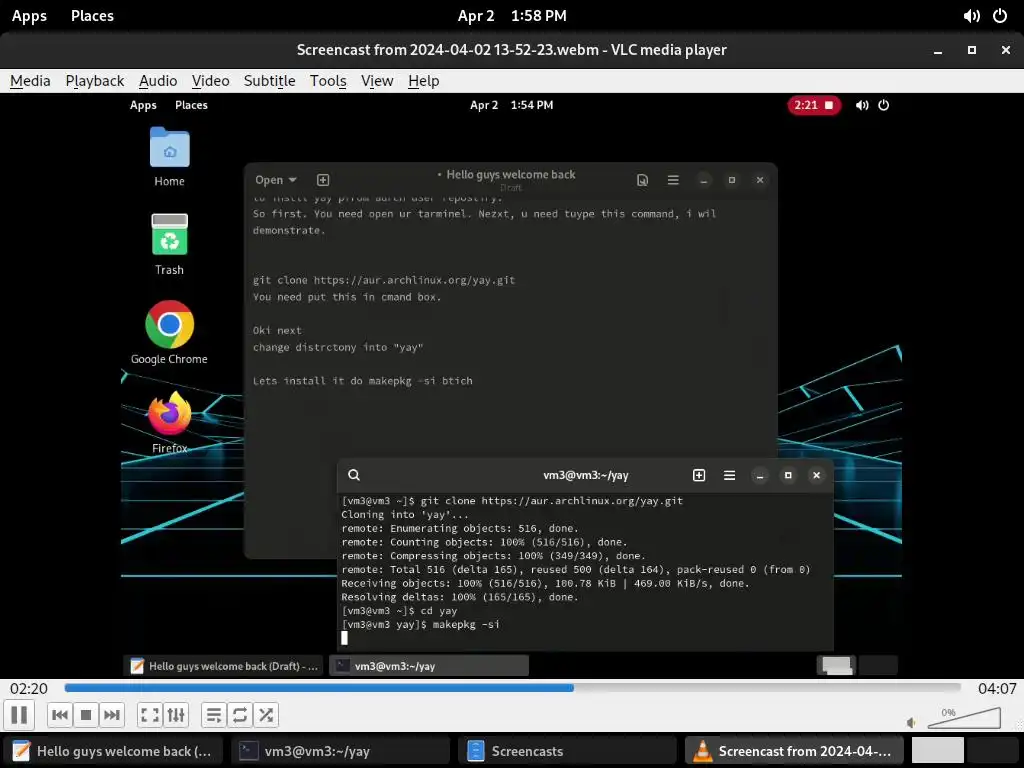Click the VLC window title text
Image resolution: width=1024 pixels, height=768 pixels.
(x=511, y=50)
